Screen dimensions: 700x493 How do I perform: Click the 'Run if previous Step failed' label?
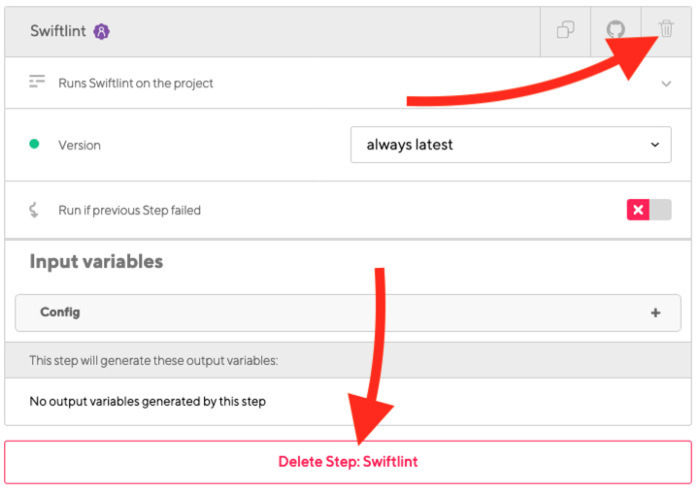(x=129, y=210)
